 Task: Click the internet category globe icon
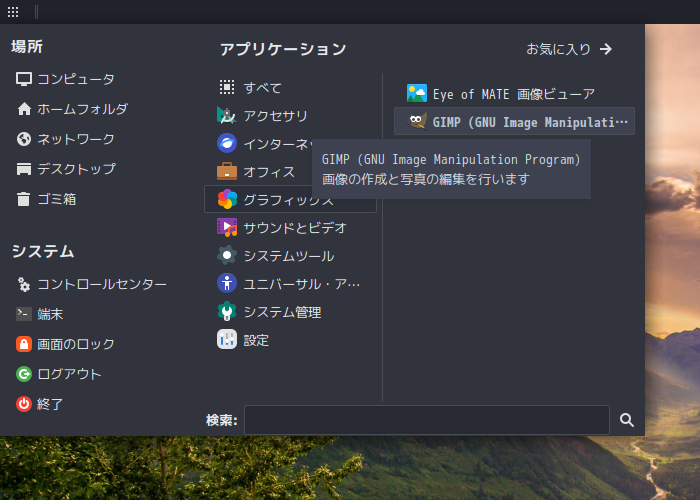point(227,143)
